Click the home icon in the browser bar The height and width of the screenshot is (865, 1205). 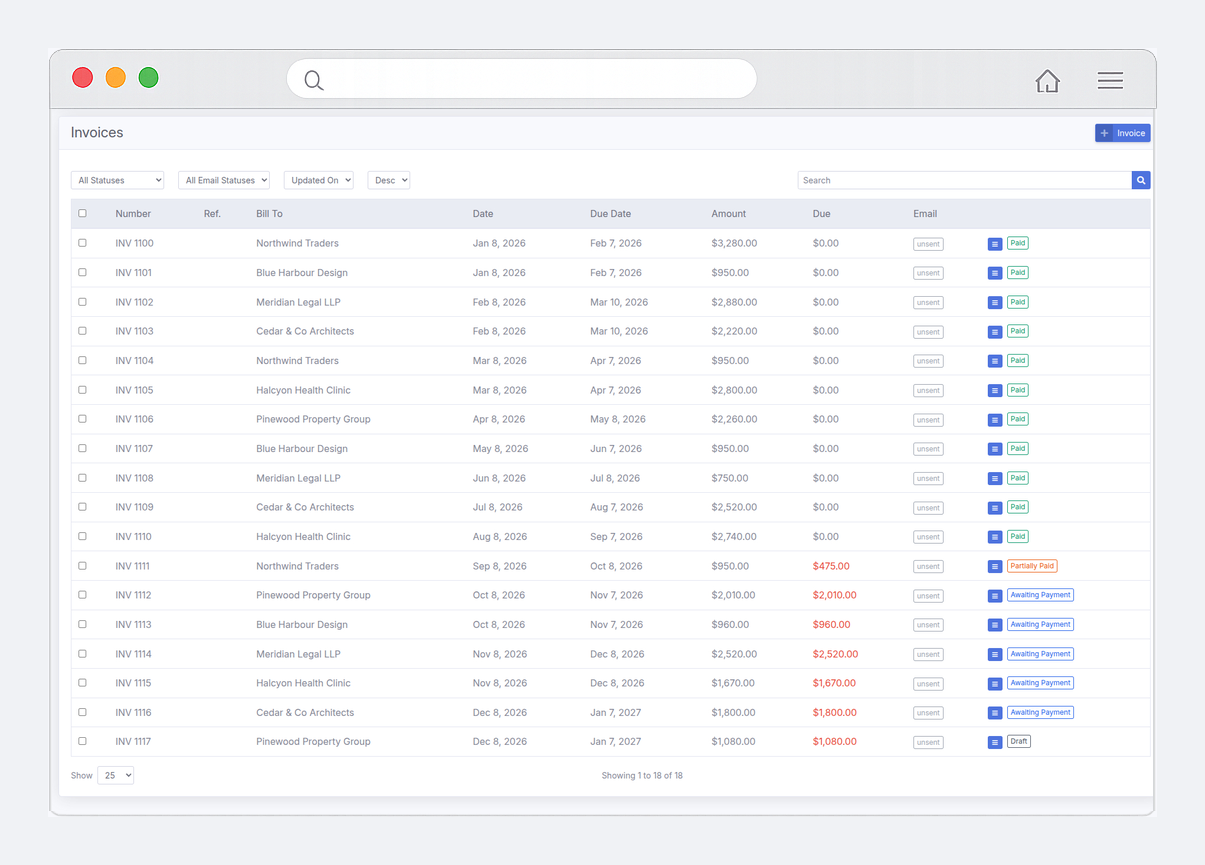click(x=1047, y=81)
